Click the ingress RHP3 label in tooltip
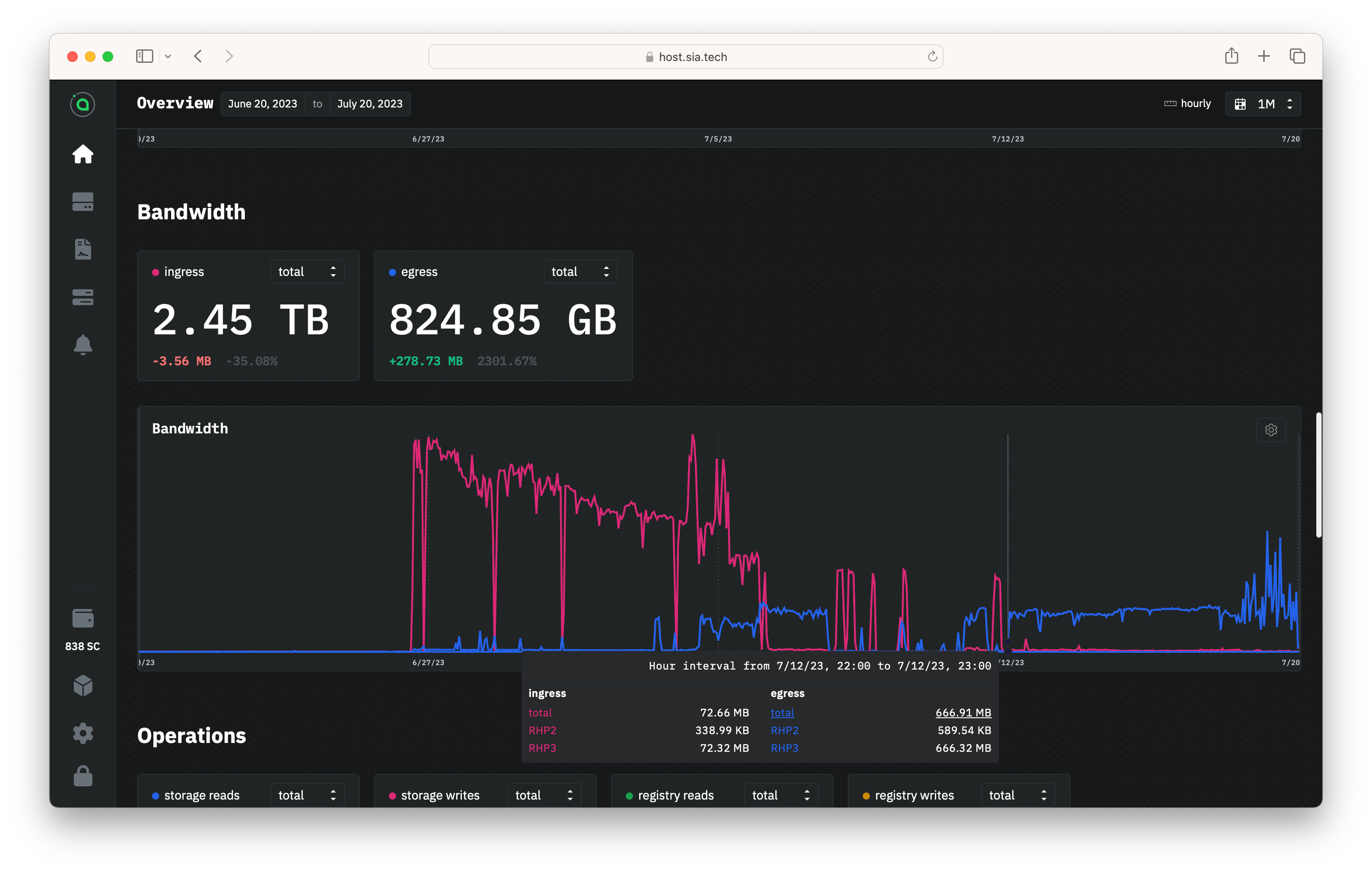Screen dimensions: 1372x873 pos(542,748)
